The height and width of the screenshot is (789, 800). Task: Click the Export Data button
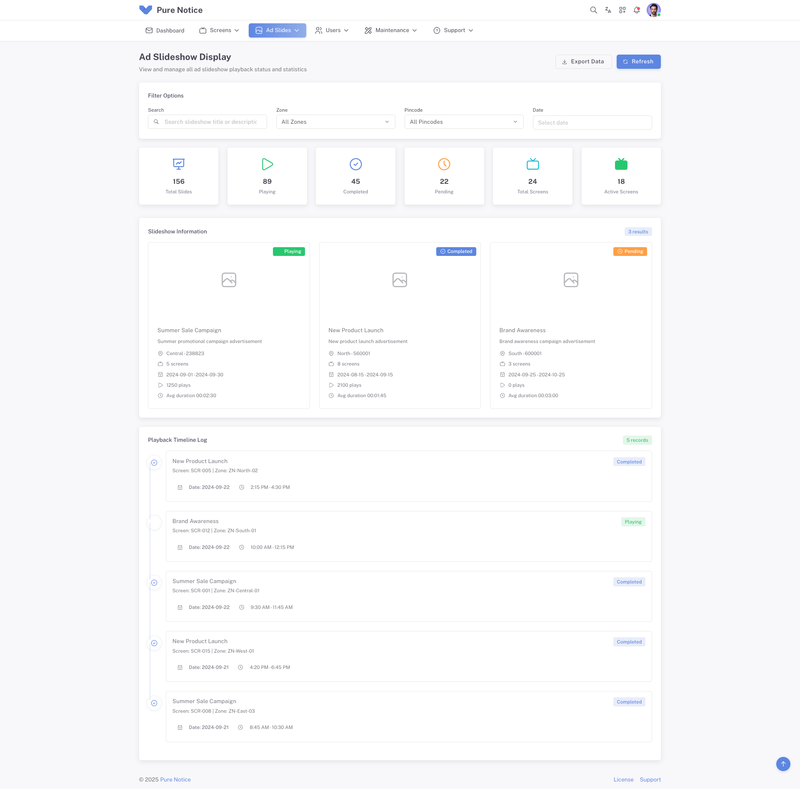(583, 62)
